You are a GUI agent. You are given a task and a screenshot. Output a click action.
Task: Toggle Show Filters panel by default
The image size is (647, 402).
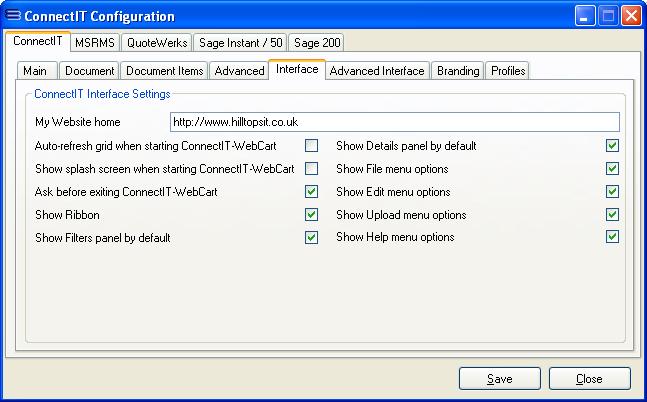(312, 238)
